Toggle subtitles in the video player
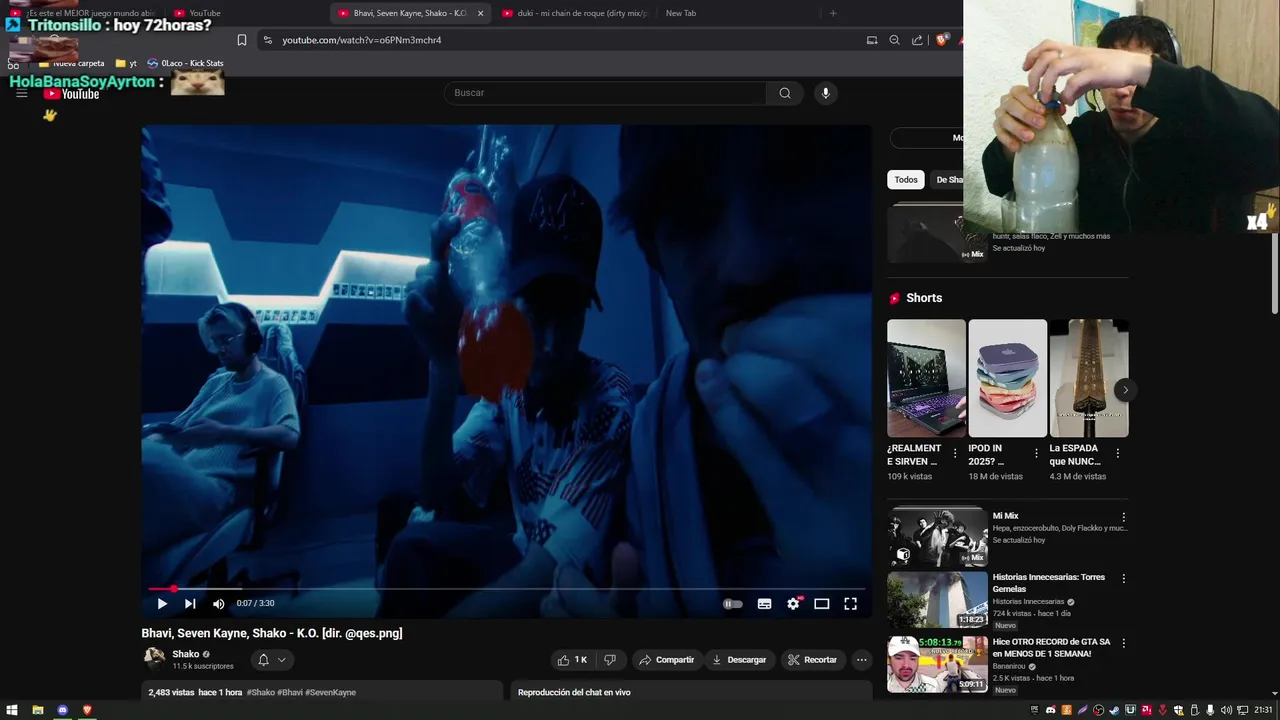The width and height of the screenshot is (1280, 720). click(x=764, y=603)
